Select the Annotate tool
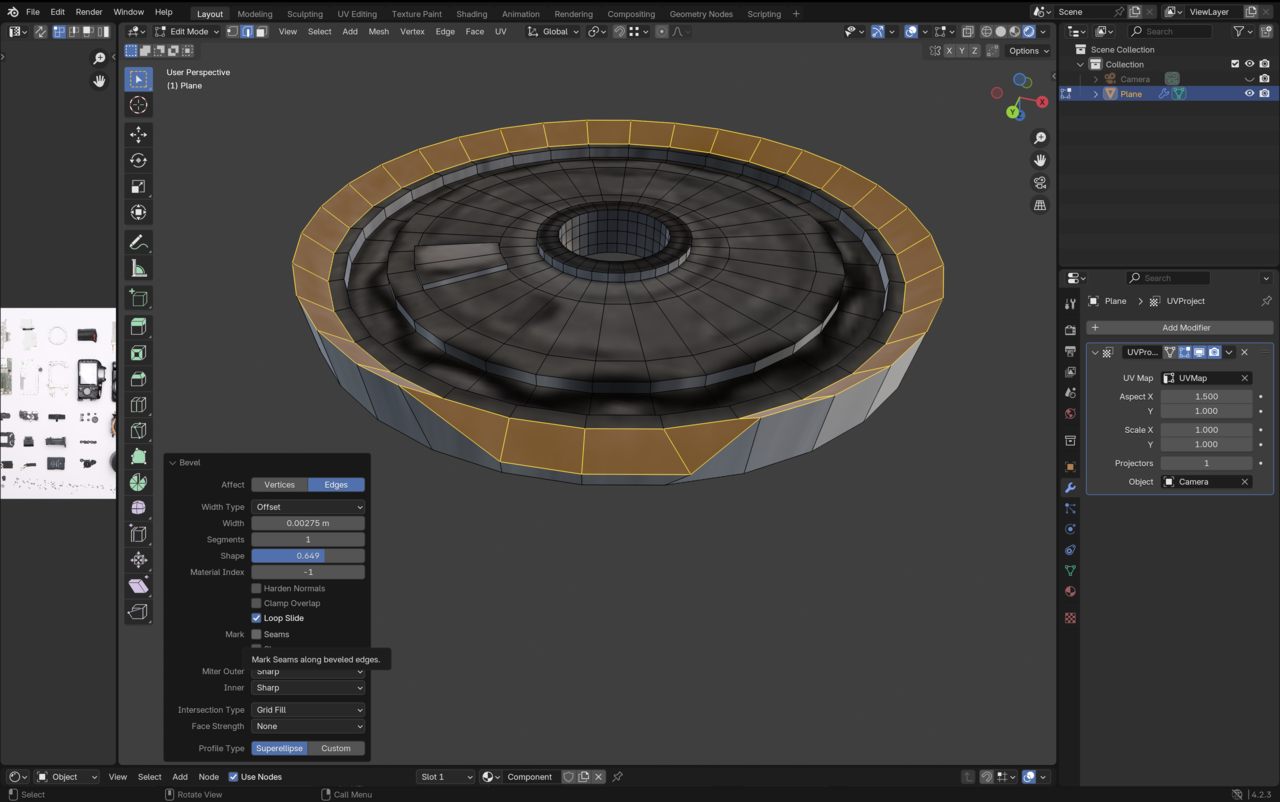Screen dimensions: 1280x802 139,242
